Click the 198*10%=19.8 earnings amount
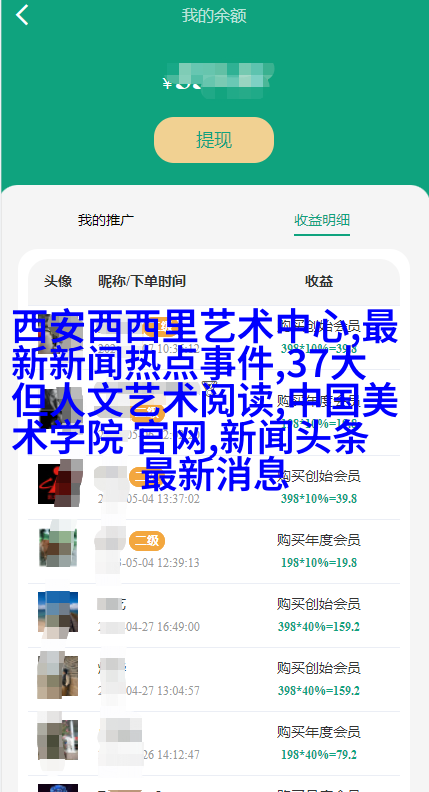 (x=319, y=562)
